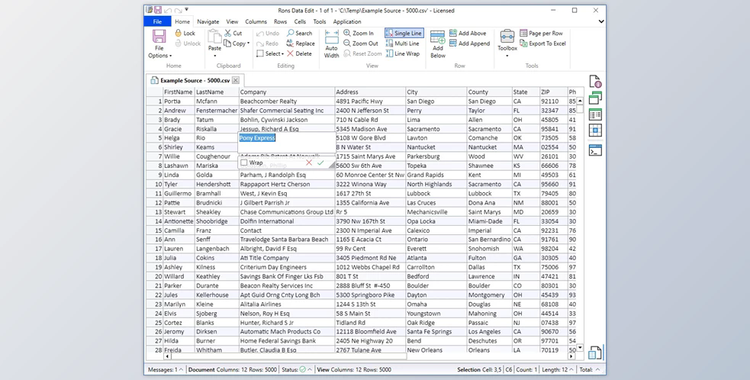Open the Replace tool

point(300,44)
